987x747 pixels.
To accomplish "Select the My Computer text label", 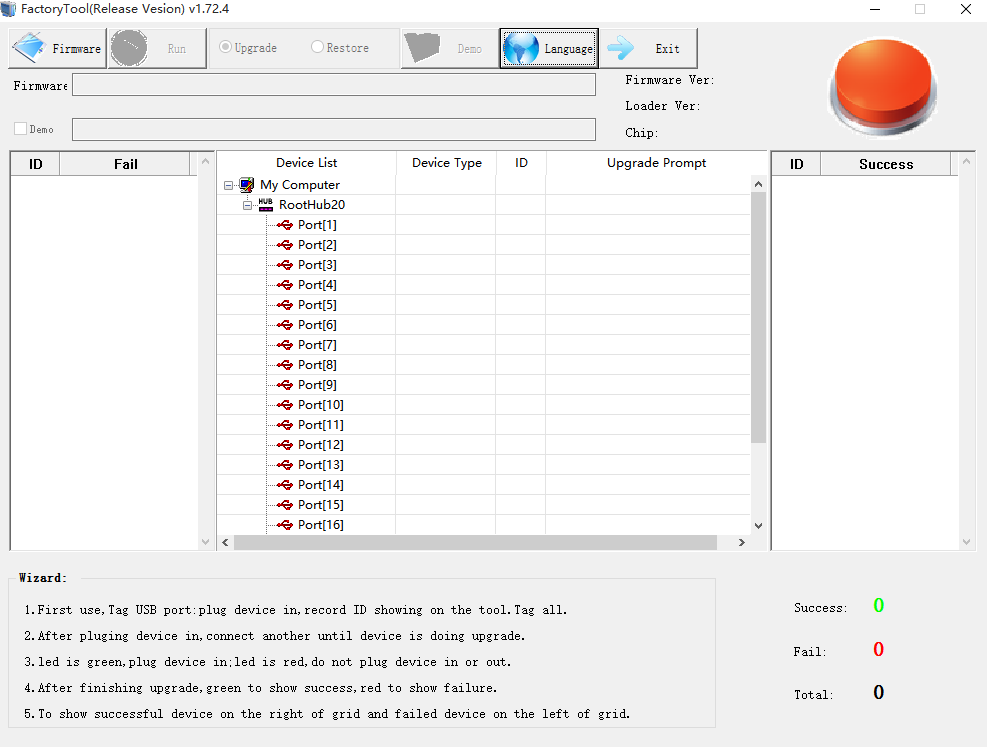I will [300, 185].
